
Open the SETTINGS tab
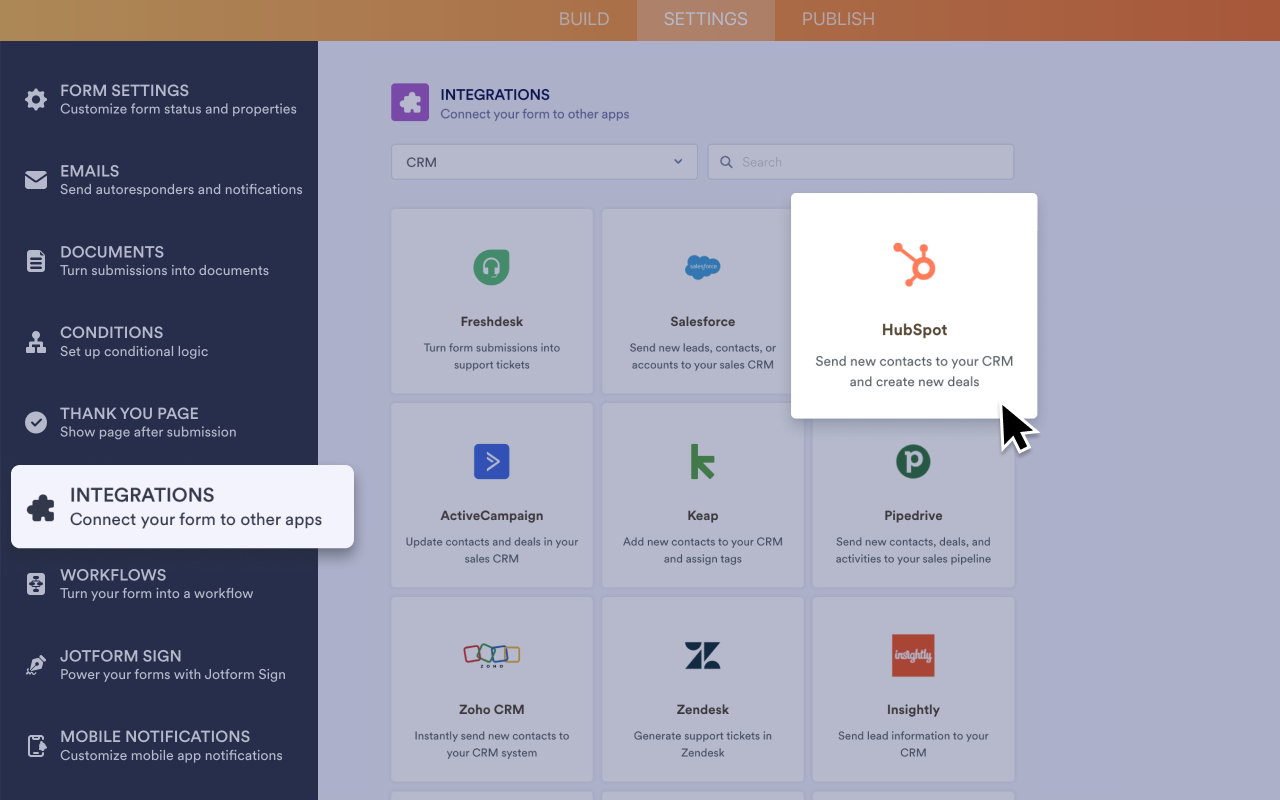coord(705,19)
